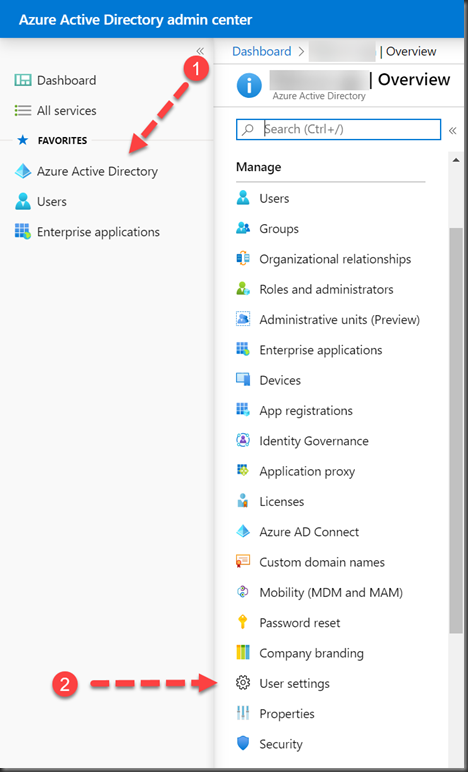Click the Groups icon

pyautogui.click(x=243, y=228)
